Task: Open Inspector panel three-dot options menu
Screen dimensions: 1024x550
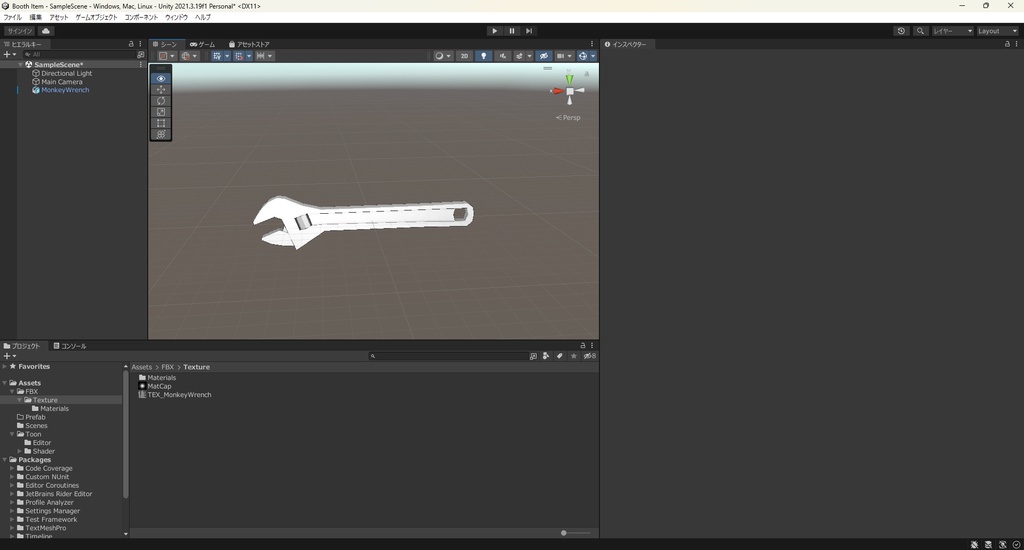Action: [x=1017, y=44]
